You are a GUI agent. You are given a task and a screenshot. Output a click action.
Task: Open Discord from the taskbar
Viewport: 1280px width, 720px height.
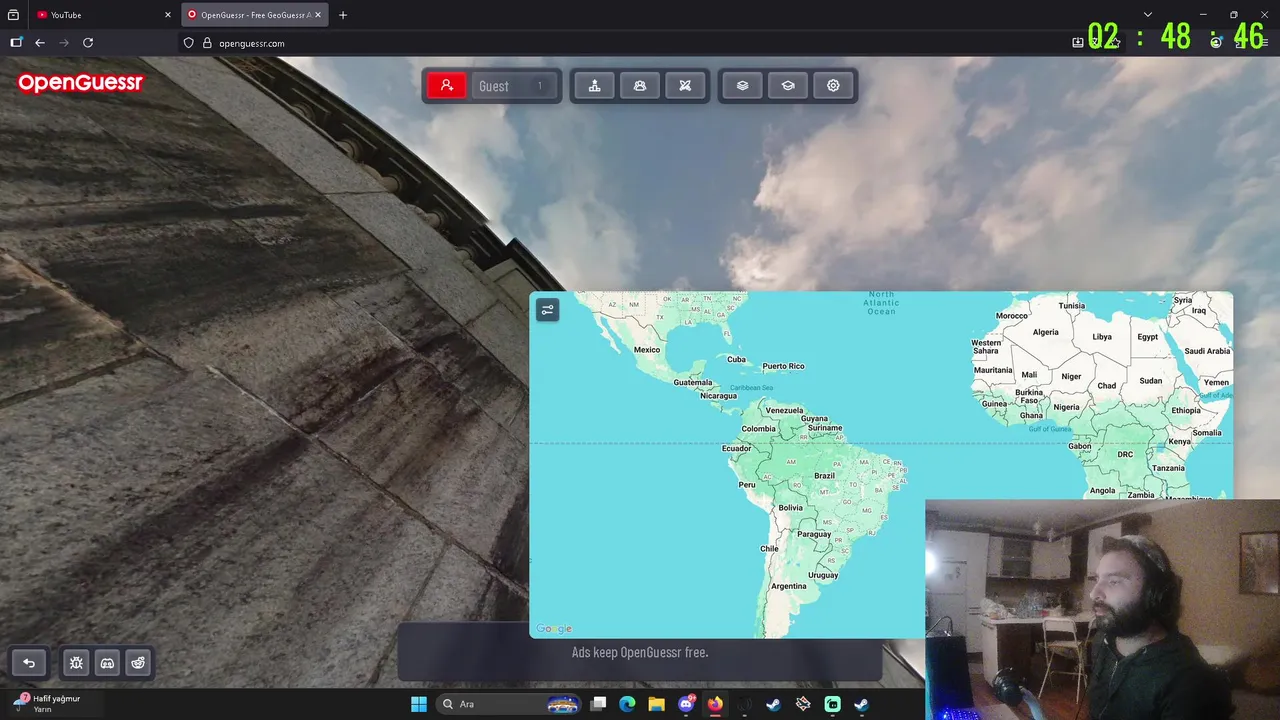pyautogui.click(x=686, y=704)
